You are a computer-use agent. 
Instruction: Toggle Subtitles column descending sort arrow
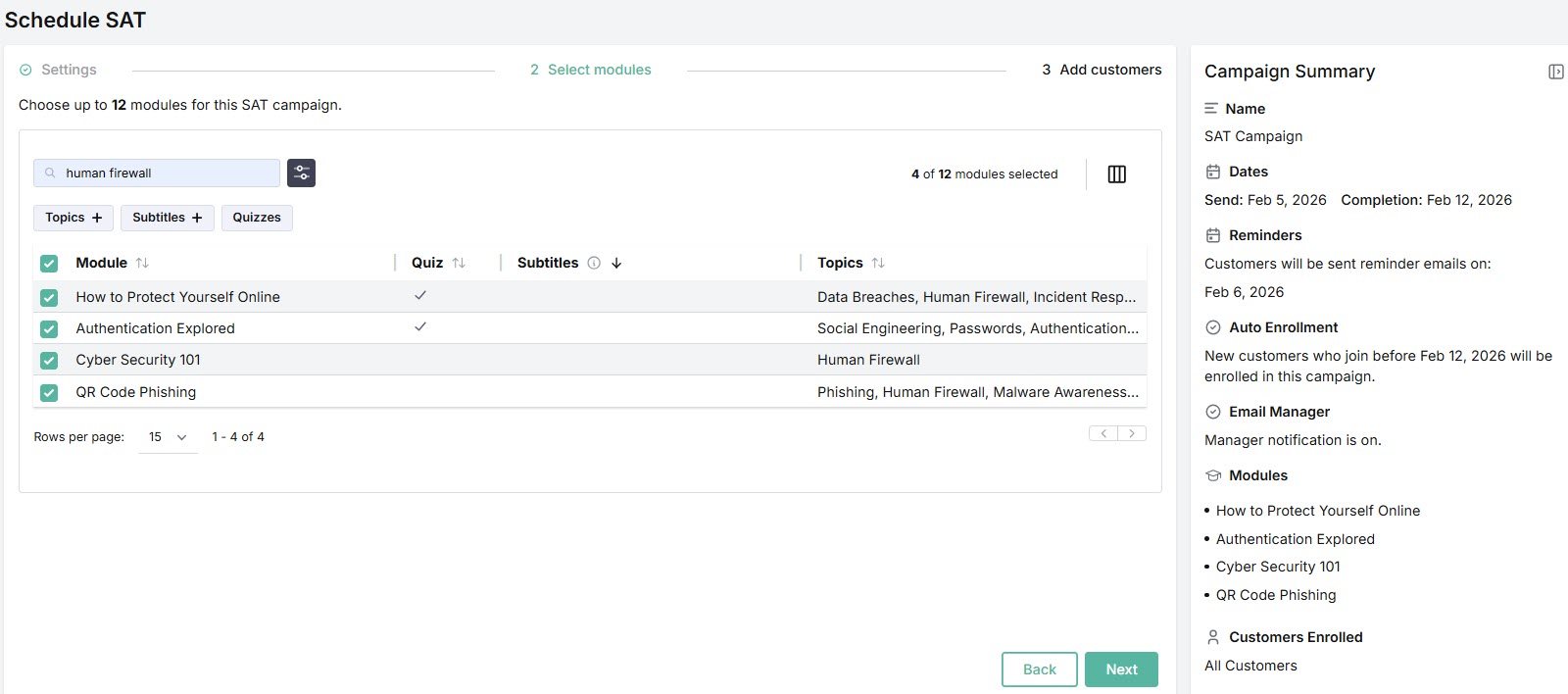point(616,263)
